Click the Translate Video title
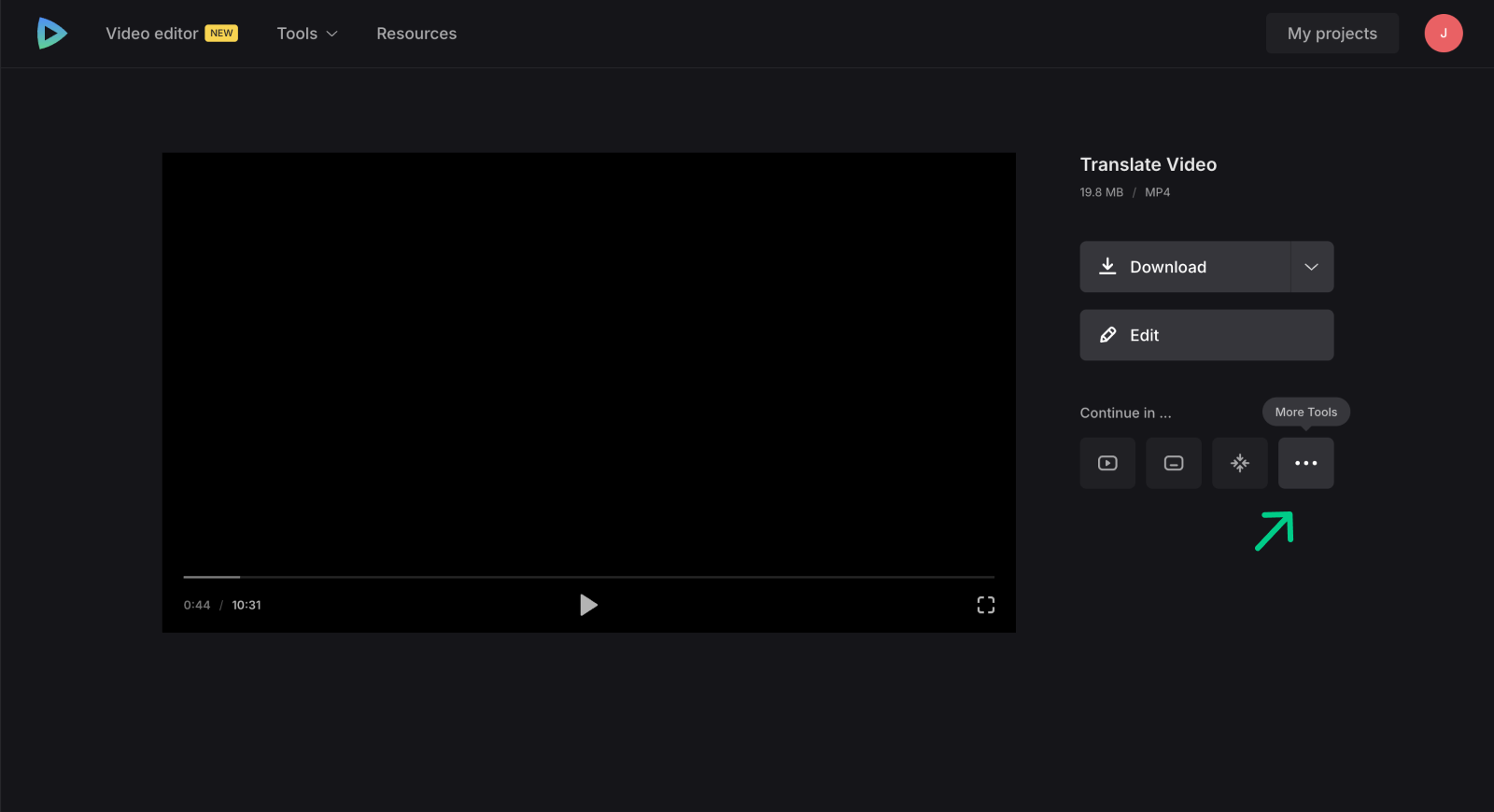The width and height of the screenshot is (1494, 812). point(1149,164)
